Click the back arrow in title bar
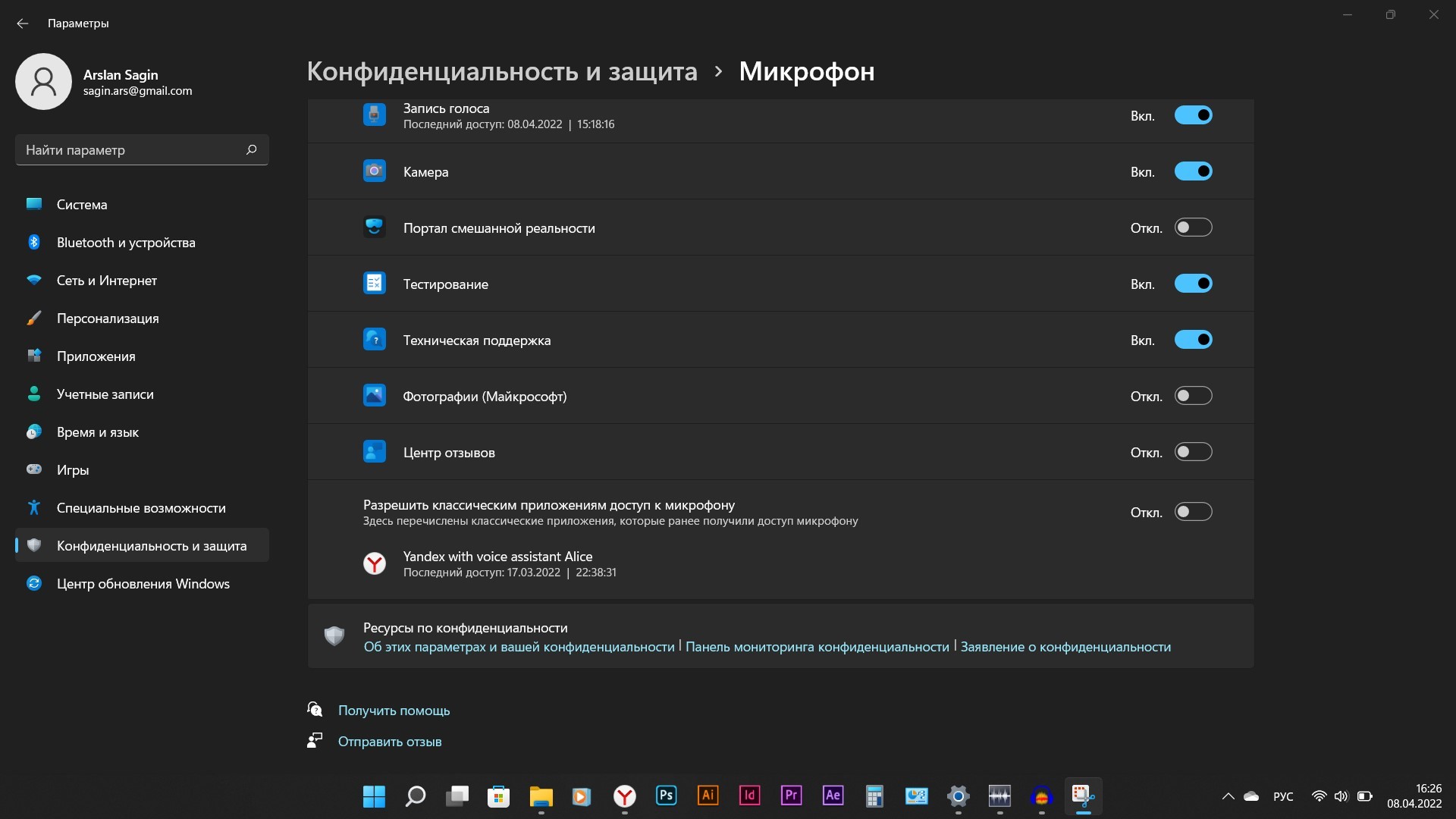 [x=23, y=24]
